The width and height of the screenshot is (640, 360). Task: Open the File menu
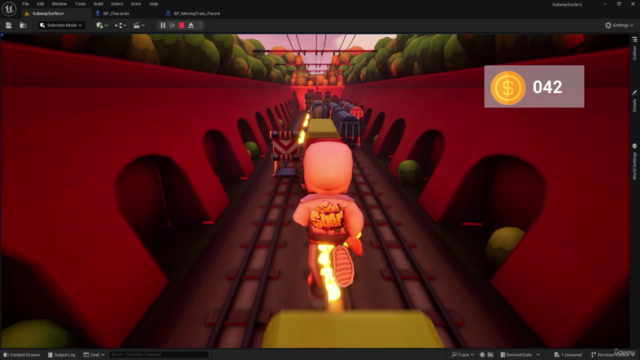coord(25,4)
